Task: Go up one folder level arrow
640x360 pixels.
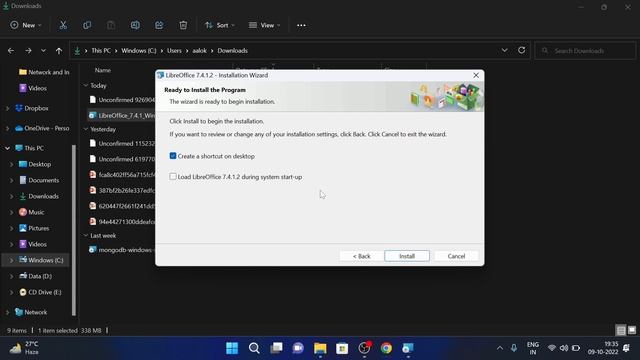Action: (x=59, y=51)
